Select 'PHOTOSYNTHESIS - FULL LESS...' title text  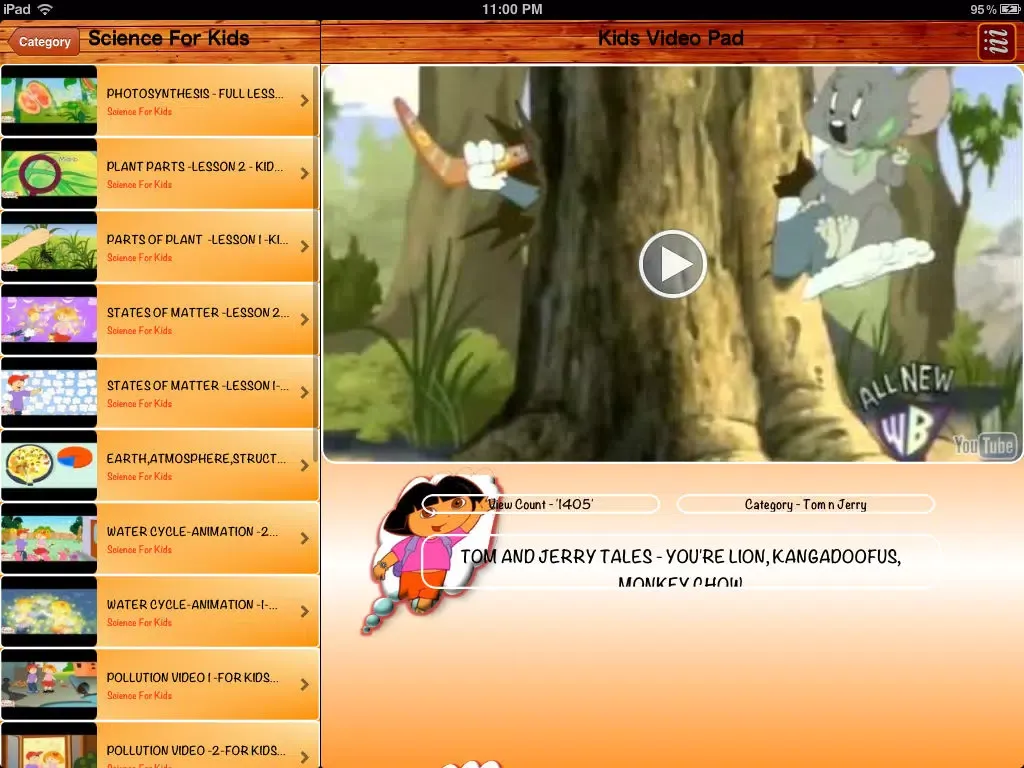pos(195,93)
